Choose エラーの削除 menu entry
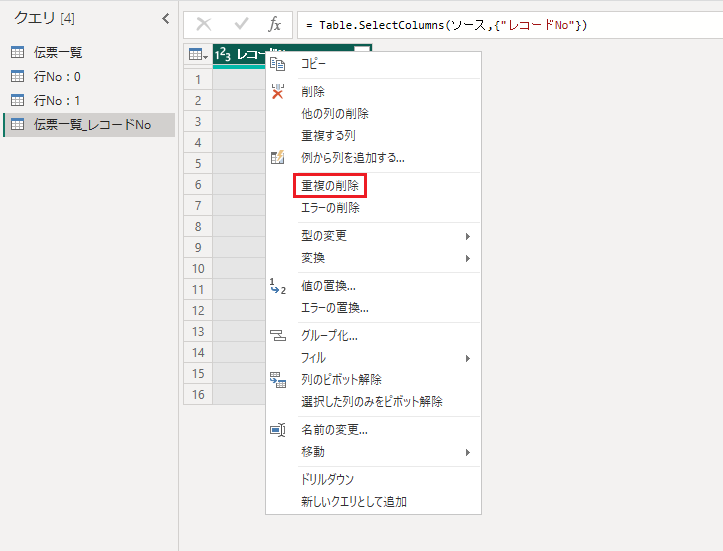The width and height of the screenshot is (723, 551). coord(330,208)
